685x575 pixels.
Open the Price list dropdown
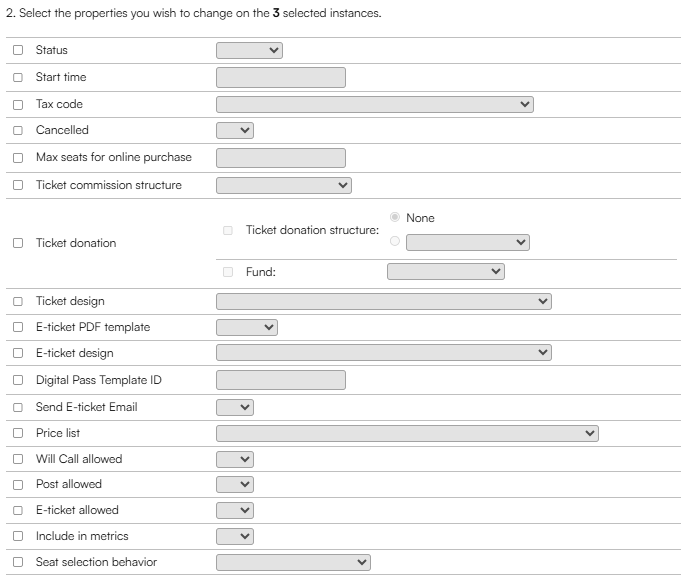tap(407, 433)
